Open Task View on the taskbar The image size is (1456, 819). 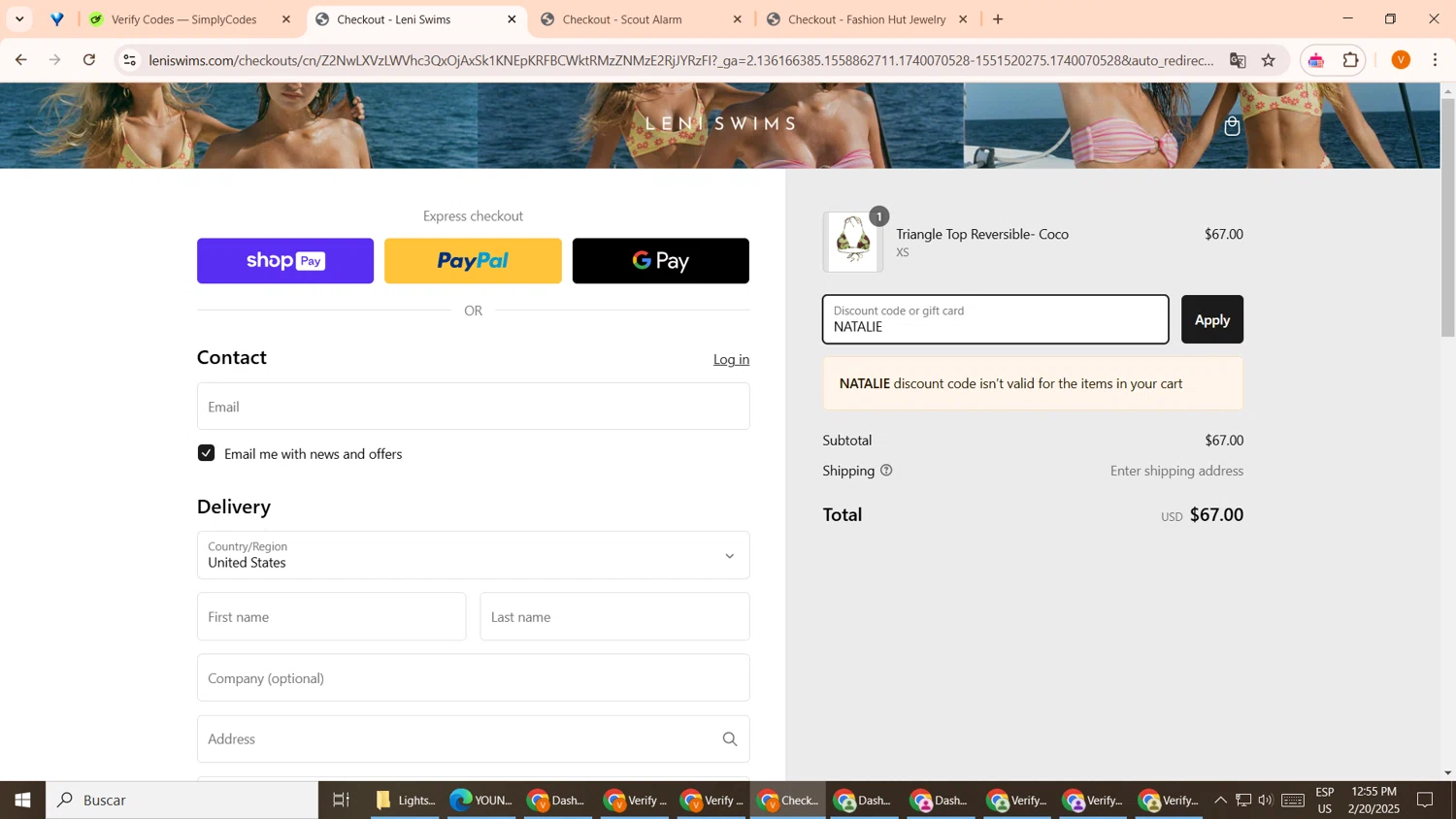(x=341, y=801)
